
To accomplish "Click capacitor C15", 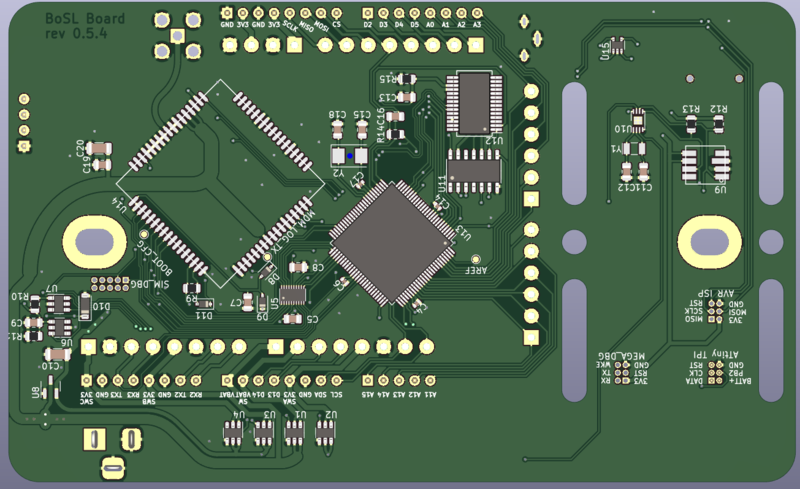I will [362, 130].
